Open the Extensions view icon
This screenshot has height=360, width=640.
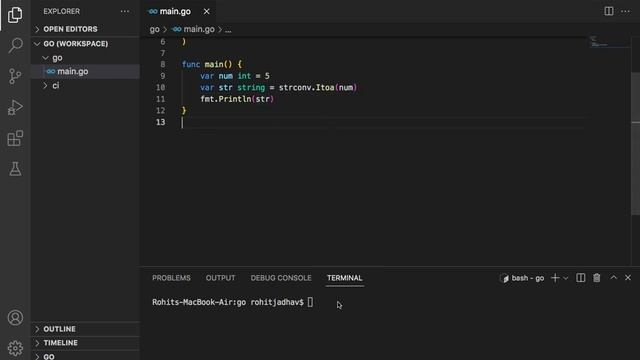tap(15, 138)
